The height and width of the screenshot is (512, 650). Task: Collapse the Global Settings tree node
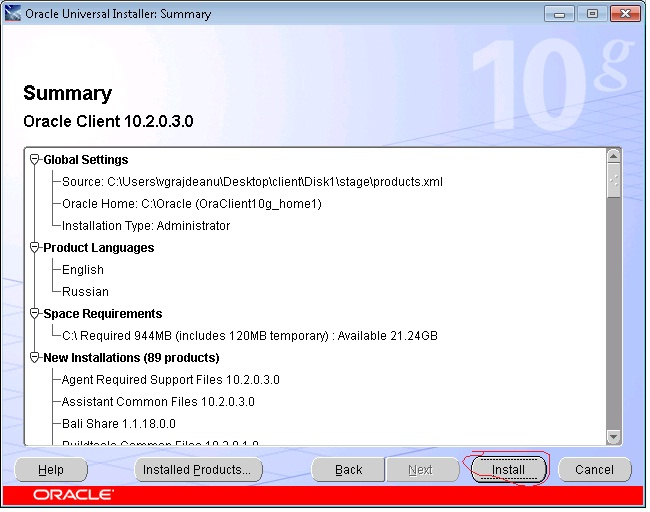point(35,160)
